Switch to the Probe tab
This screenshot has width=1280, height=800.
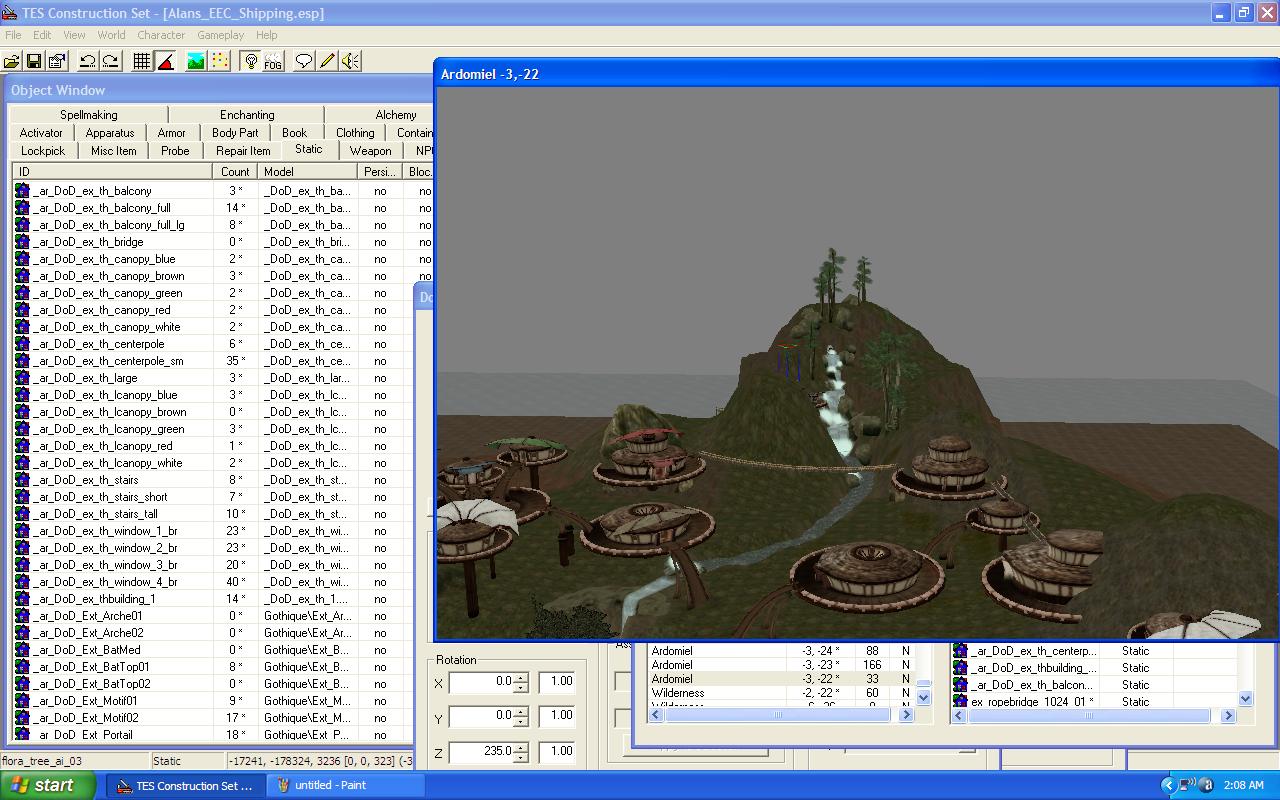tap(175, 151)
